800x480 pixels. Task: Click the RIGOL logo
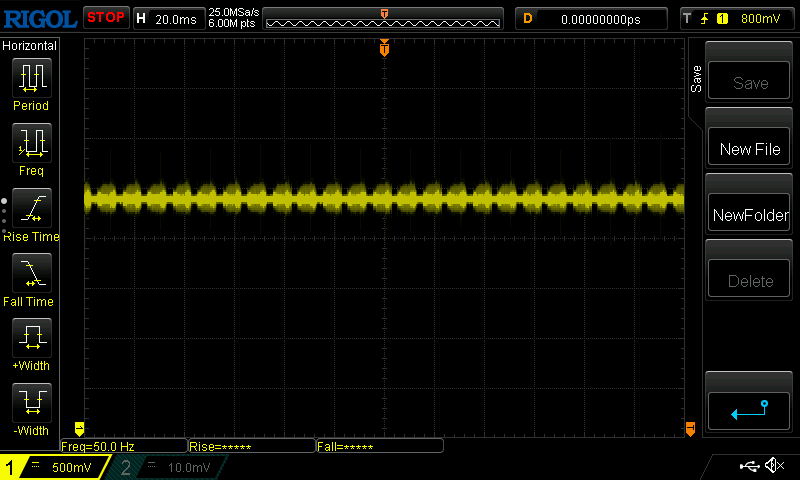tap(40, 19)
